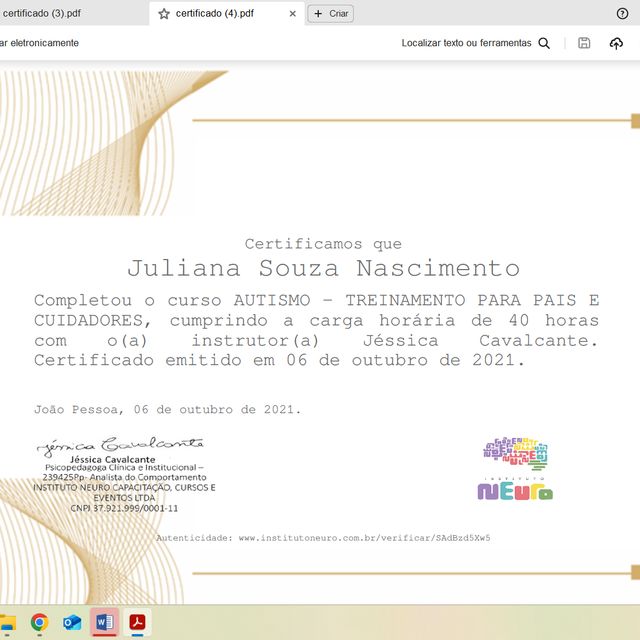Click the authenticity URL www.institutoneuro.com.br/verificar

tap(364, 538)
